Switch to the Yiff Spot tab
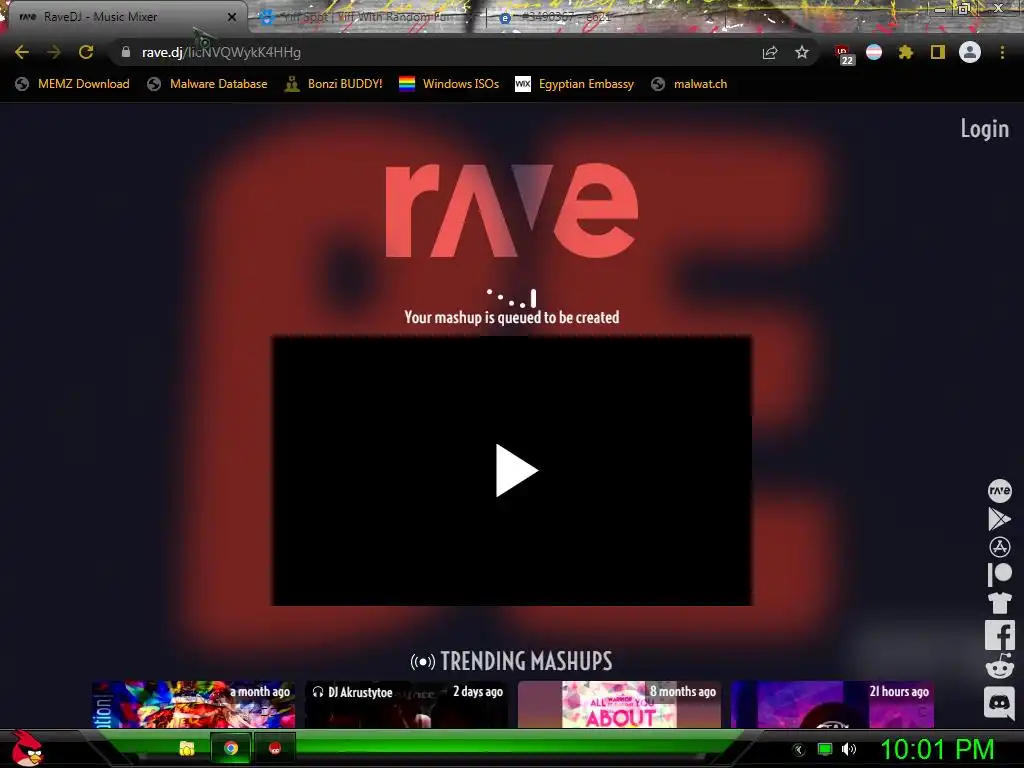Screen dimensions: 1024x768 [366, 17]
